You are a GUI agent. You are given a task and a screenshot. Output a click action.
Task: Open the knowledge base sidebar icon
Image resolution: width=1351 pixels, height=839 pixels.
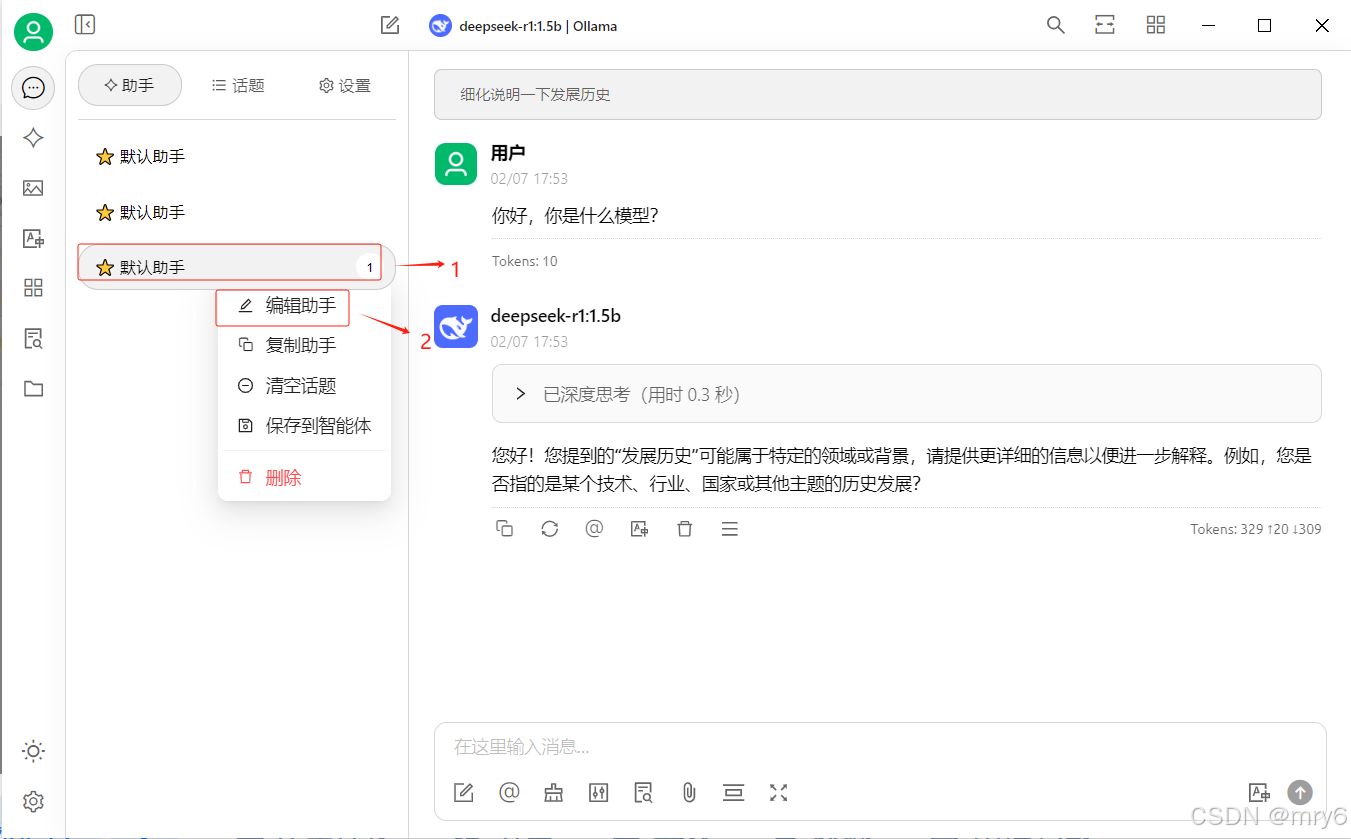click(x=33, y=338)
